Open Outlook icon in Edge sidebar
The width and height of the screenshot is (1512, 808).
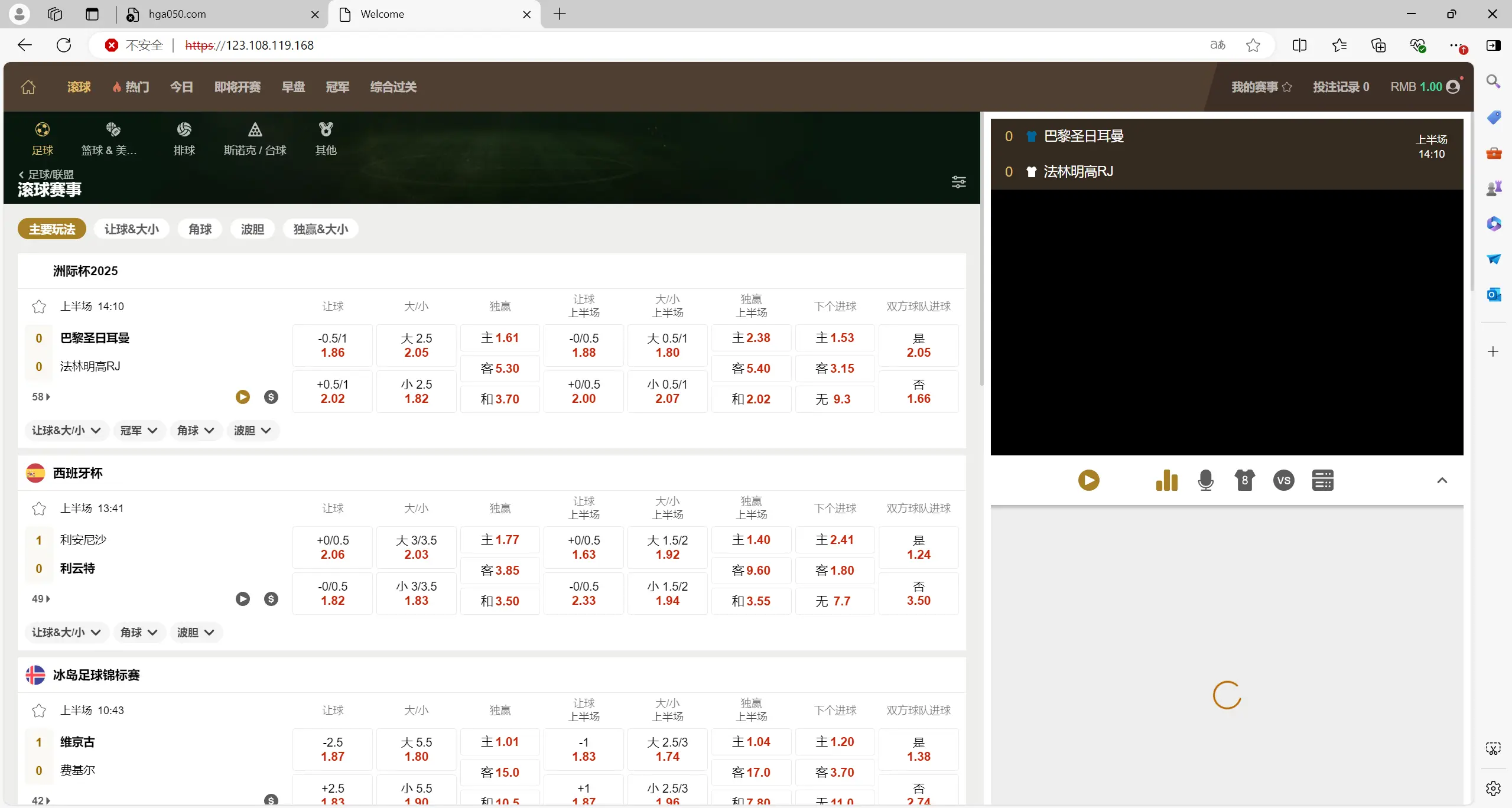pyautogui.click(x=1493, y=294)
